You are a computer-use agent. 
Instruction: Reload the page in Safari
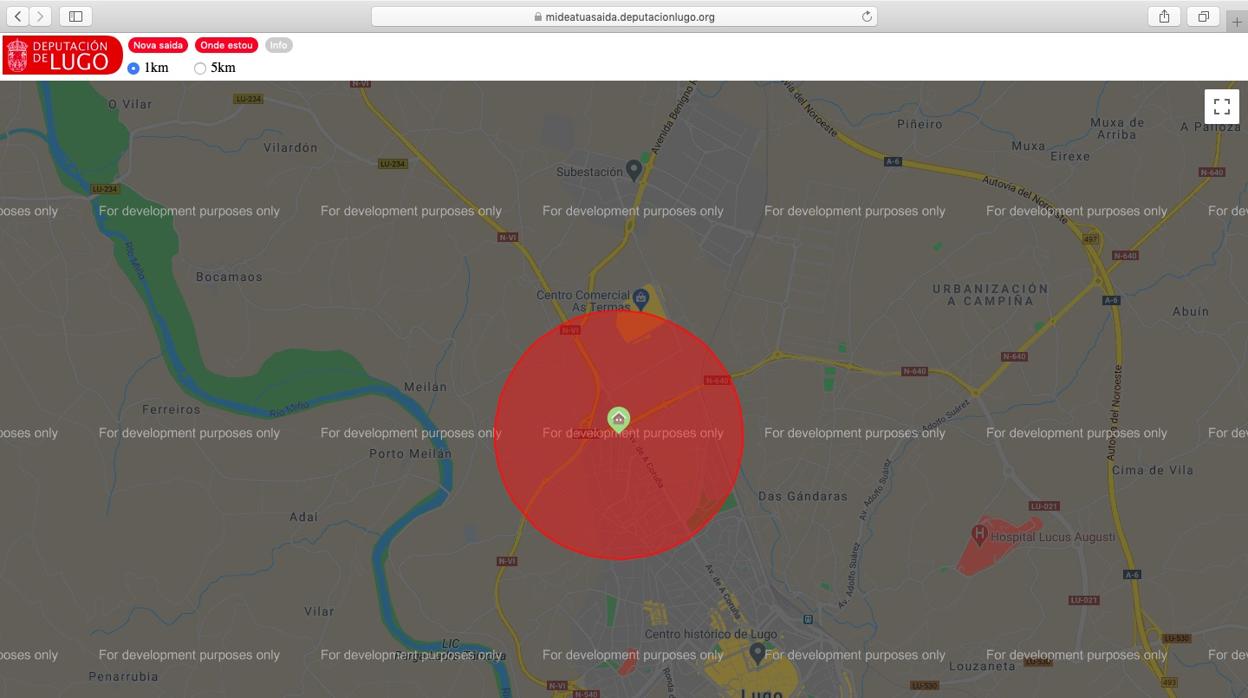[866, 16]
